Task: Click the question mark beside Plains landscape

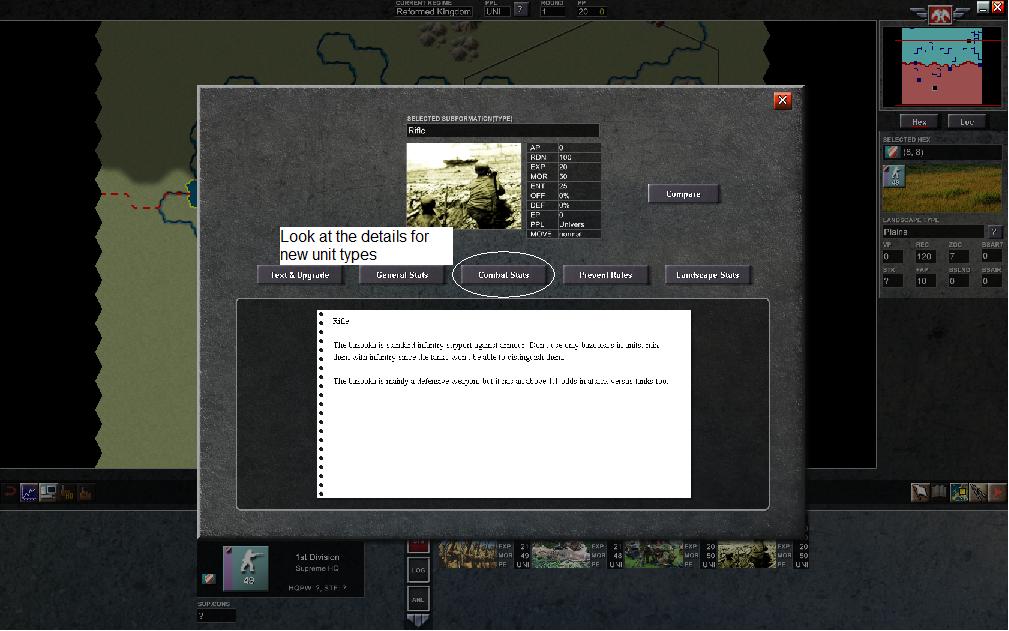Action: [x=993, y=232]
